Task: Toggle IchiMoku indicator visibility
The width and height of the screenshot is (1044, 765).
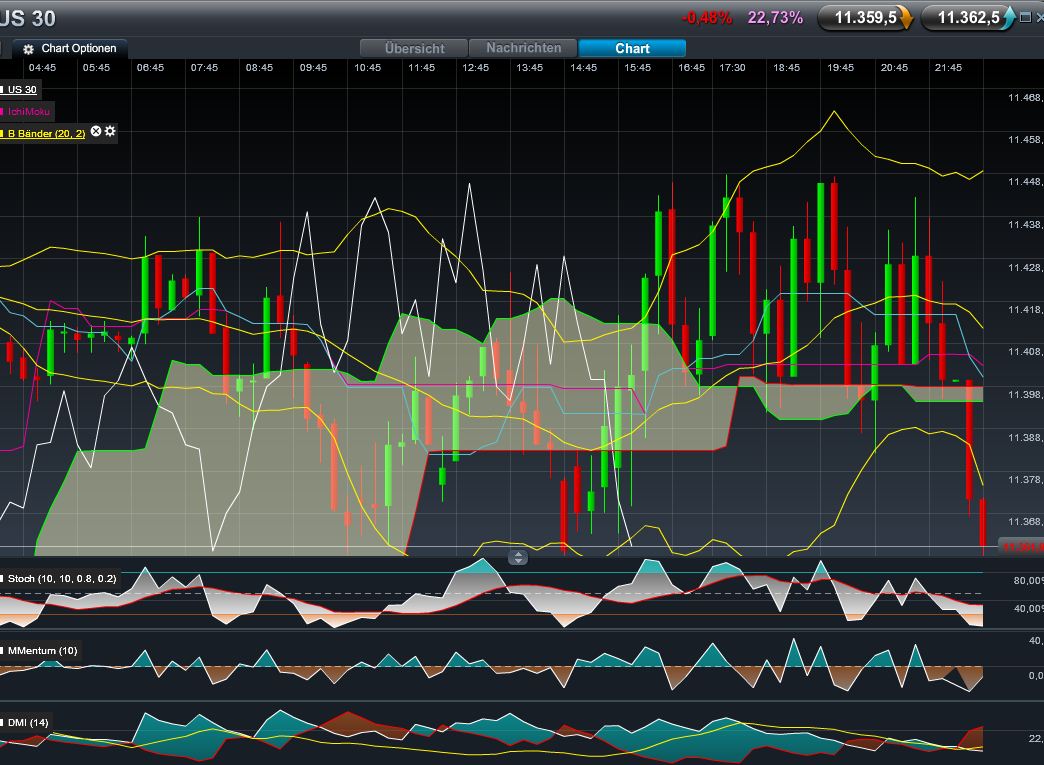Action: tap(30, 111)
